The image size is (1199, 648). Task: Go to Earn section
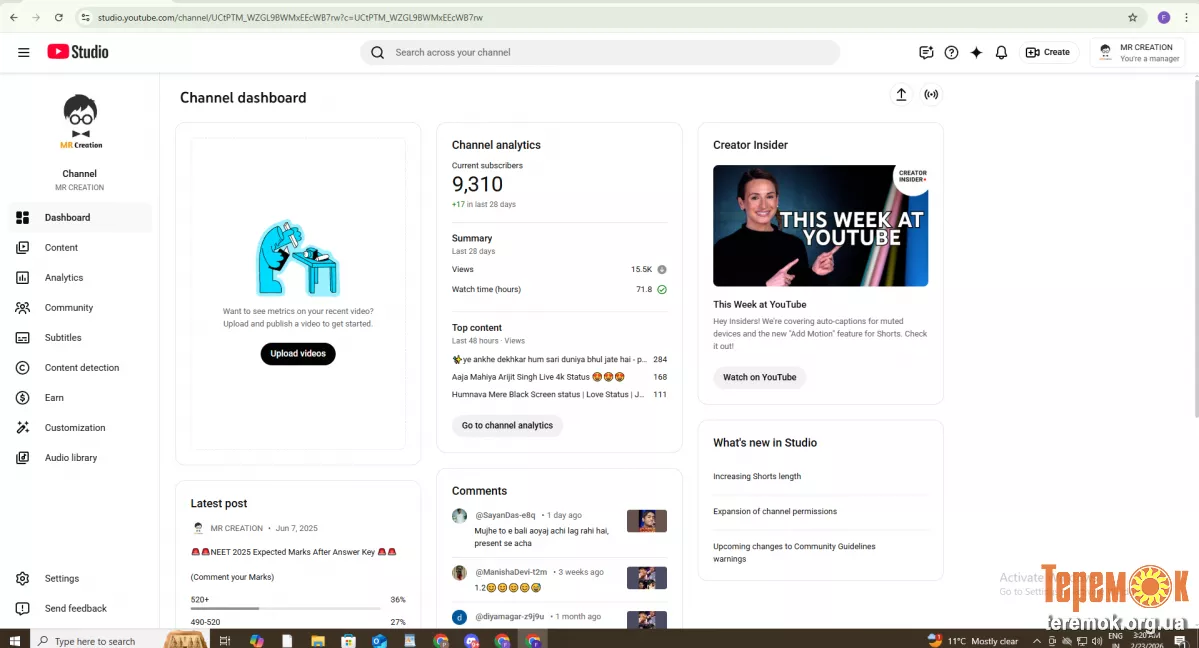click(x=54, y=397)
